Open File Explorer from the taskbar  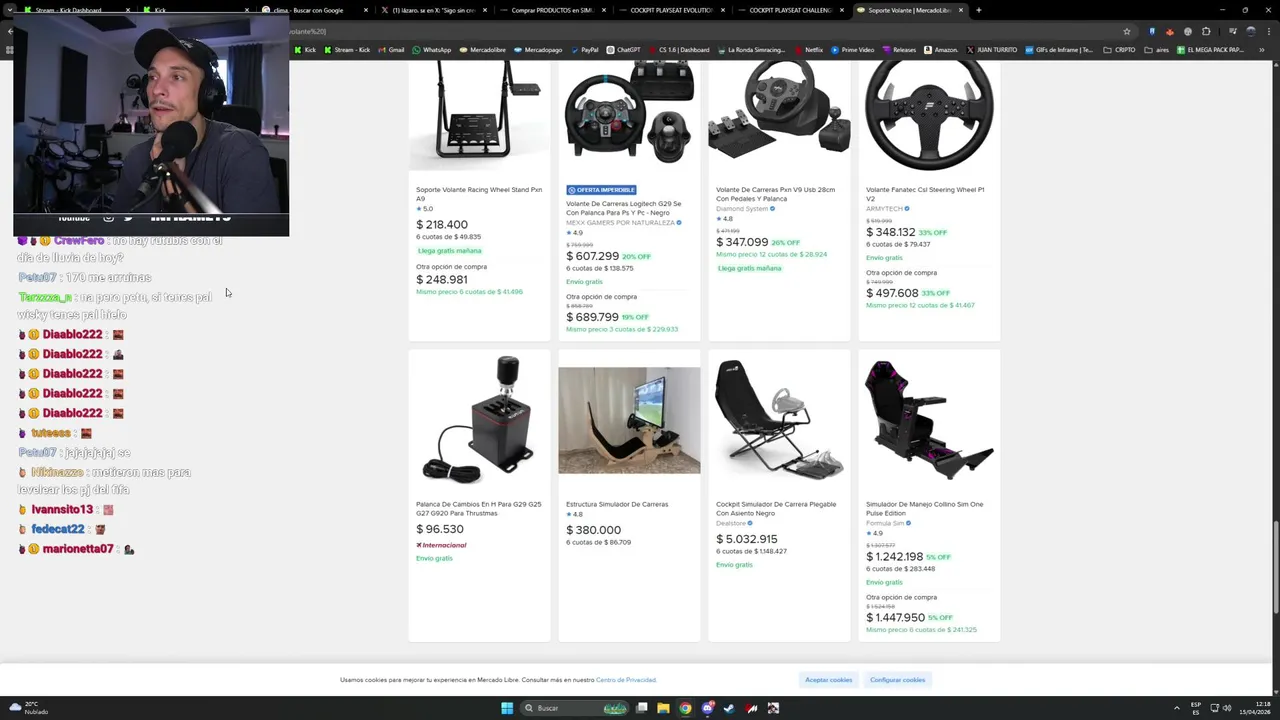coord(663,708)
